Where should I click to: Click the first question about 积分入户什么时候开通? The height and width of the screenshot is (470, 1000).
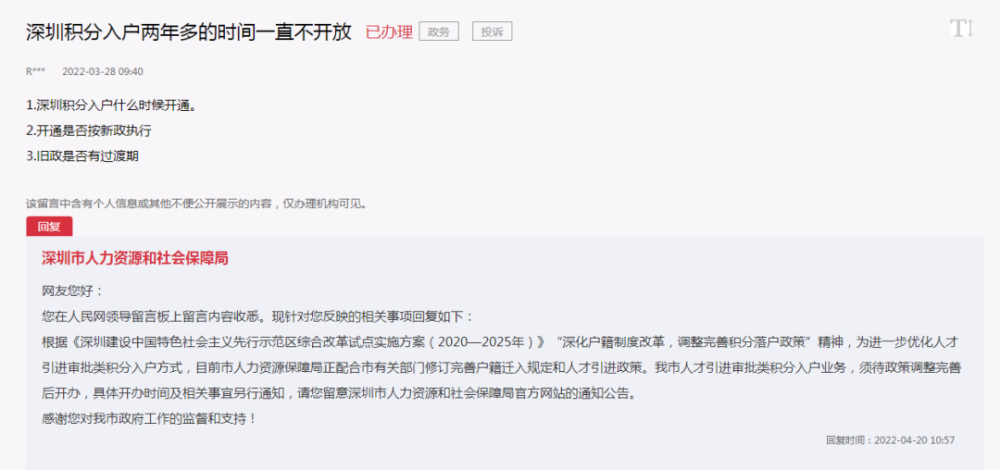[111, 105]
